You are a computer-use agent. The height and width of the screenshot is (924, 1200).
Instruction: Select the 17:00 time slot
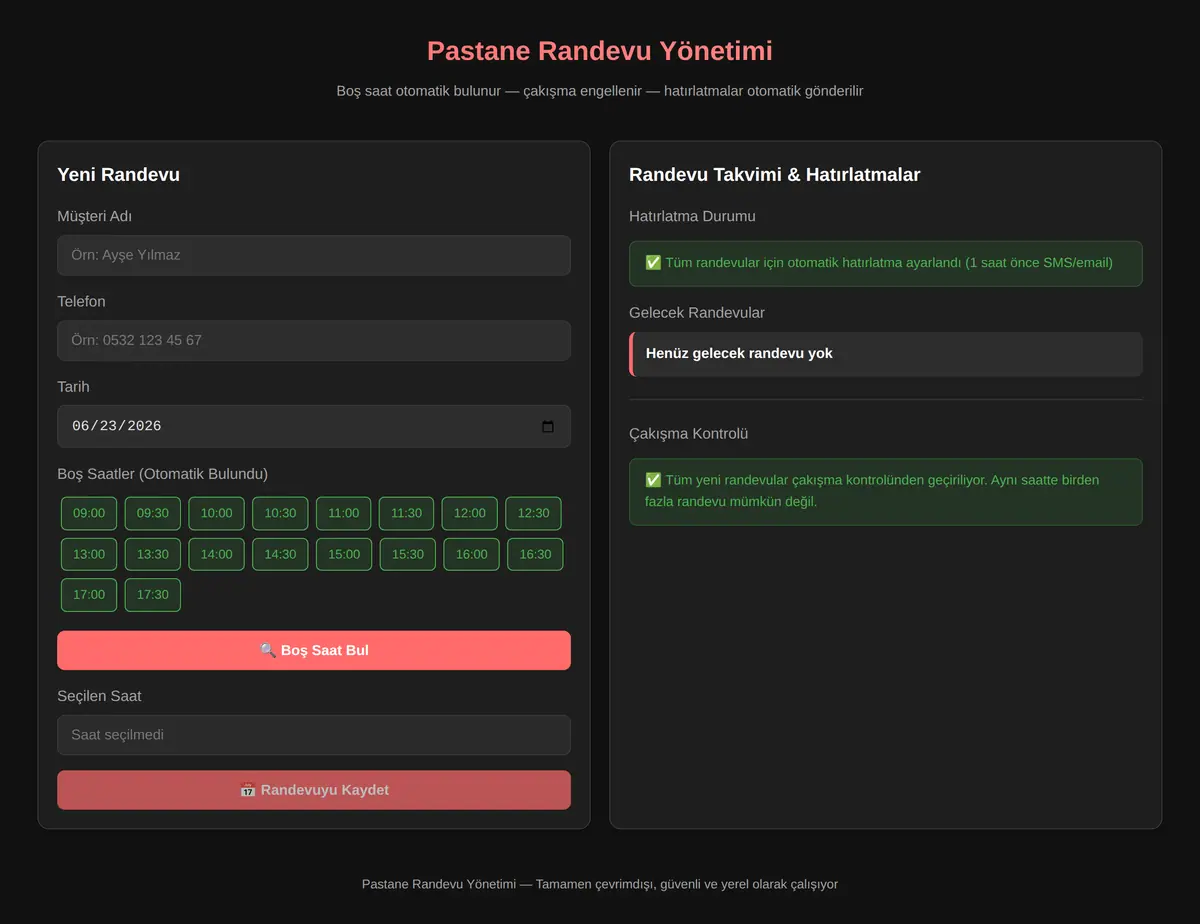point(89,595)
